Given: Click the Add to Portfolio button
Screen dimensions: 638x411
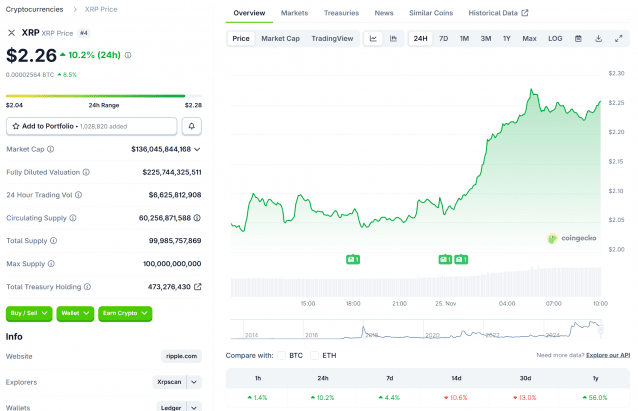Looking at the screenshot, I should click(x=91, y=126).
